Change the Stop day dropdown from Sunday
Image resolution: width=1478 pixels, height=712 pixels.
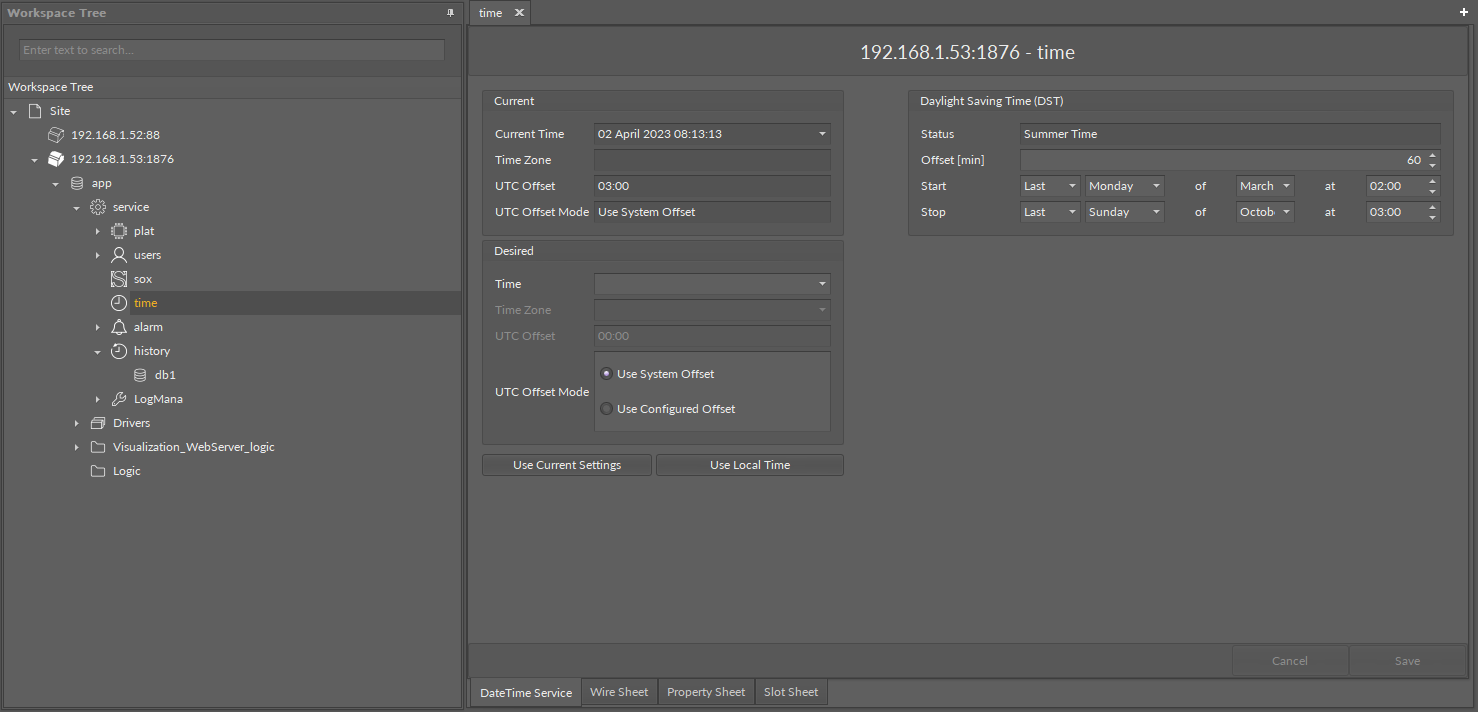click(1124, 211)
